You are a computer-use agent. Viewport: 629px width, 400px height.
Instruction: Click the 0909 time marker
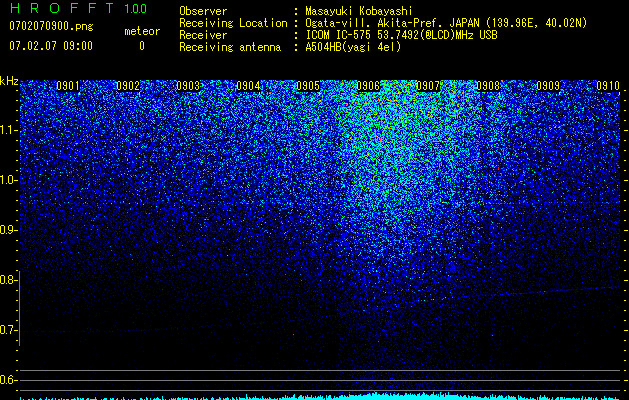pyautogui.click(x=548, y=86)
